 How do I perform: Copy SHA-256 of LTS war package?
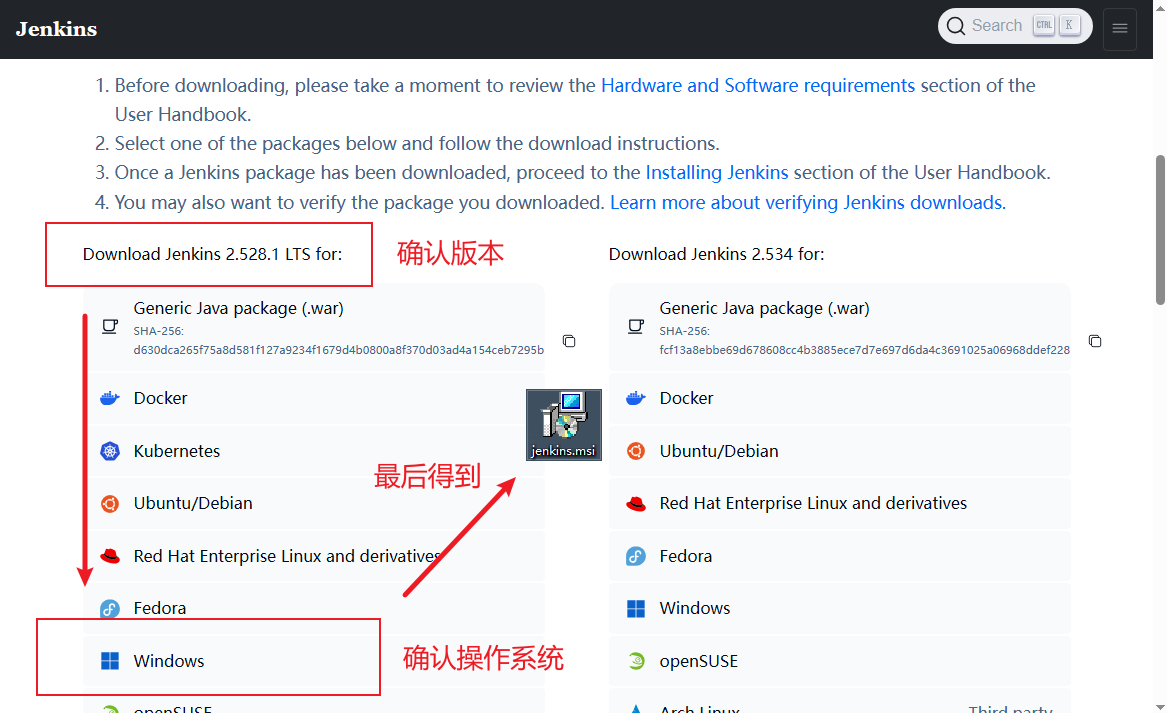569,341
